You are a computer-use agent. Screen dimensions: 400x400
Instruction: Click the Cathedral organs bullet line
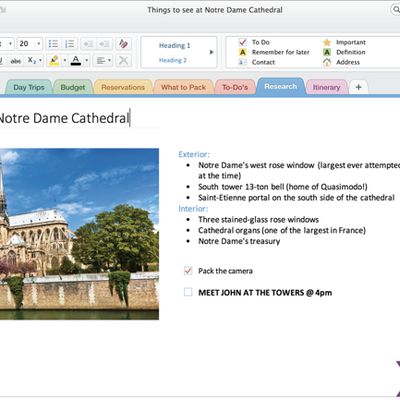(x=282, y=230)
